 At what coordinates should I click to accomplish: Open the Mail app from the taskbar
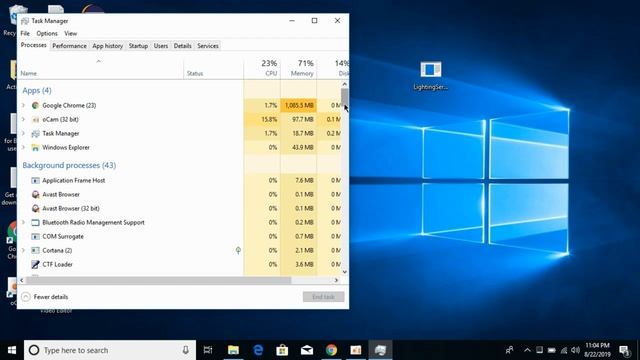(x=307, y=350)
